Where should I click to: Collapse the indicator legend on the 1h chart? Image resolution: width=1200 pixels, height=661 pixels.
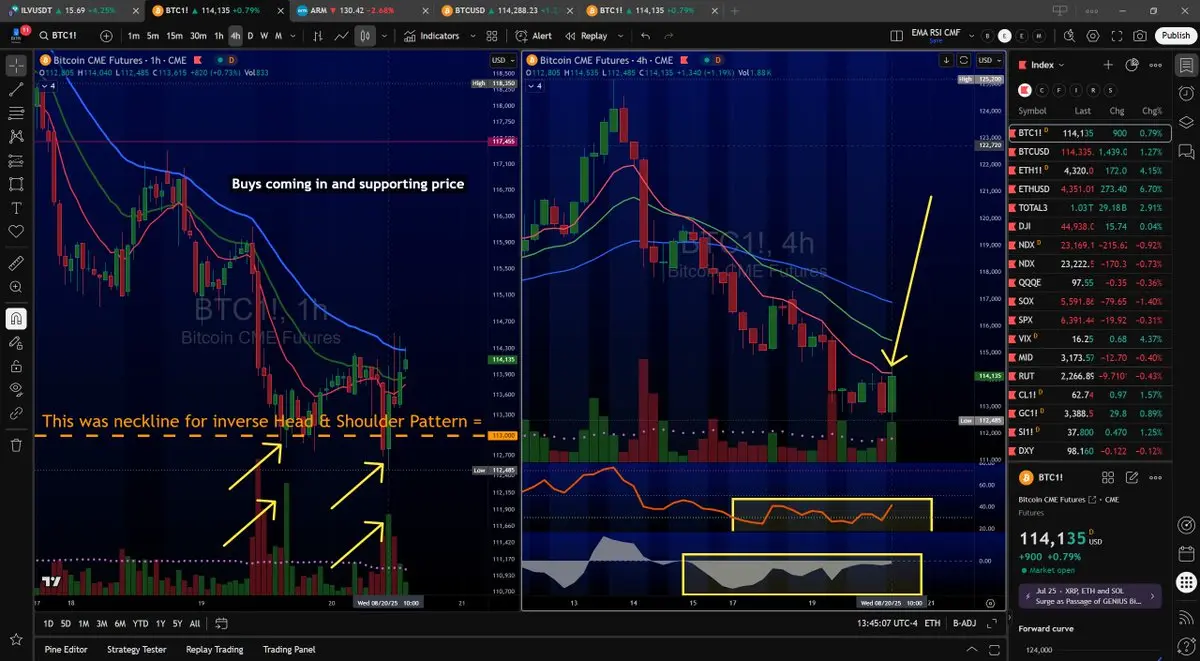(x=46, y=85)
